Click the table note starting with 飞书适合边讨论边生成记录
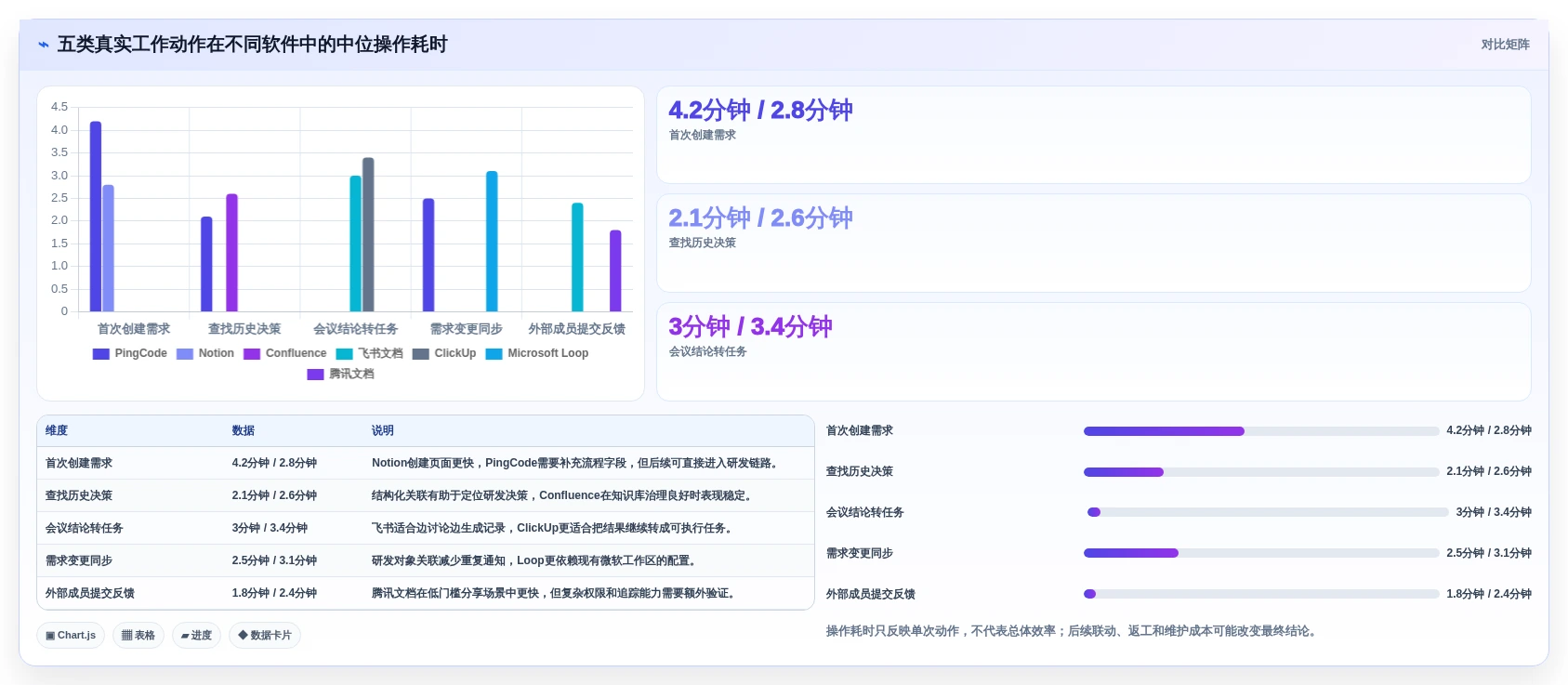The width and height of the screenshot is (1568, 685). pos(555,528)
